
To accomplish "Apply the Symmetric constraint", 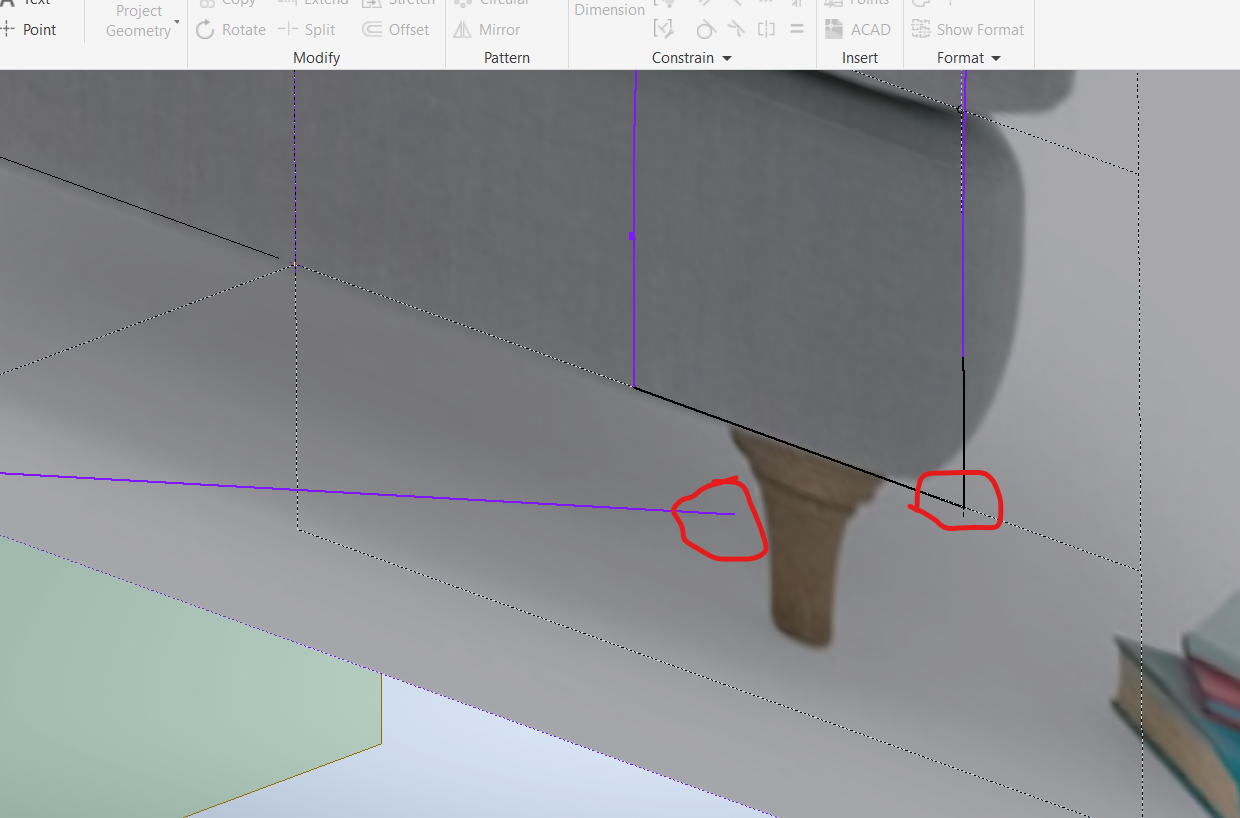I will (766, 28).
